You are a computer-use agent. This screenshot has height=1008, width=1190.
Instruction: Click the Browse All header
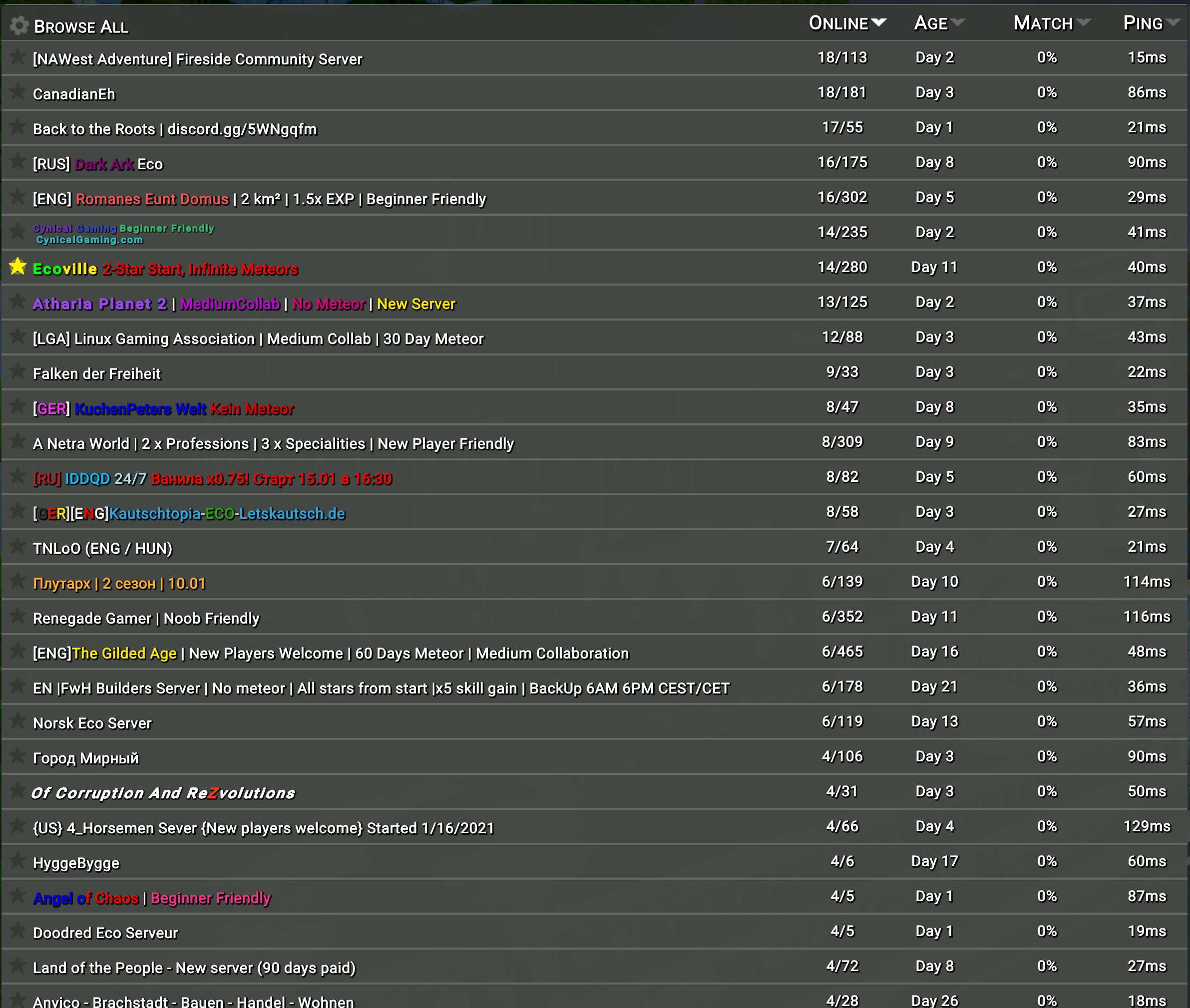82,25
